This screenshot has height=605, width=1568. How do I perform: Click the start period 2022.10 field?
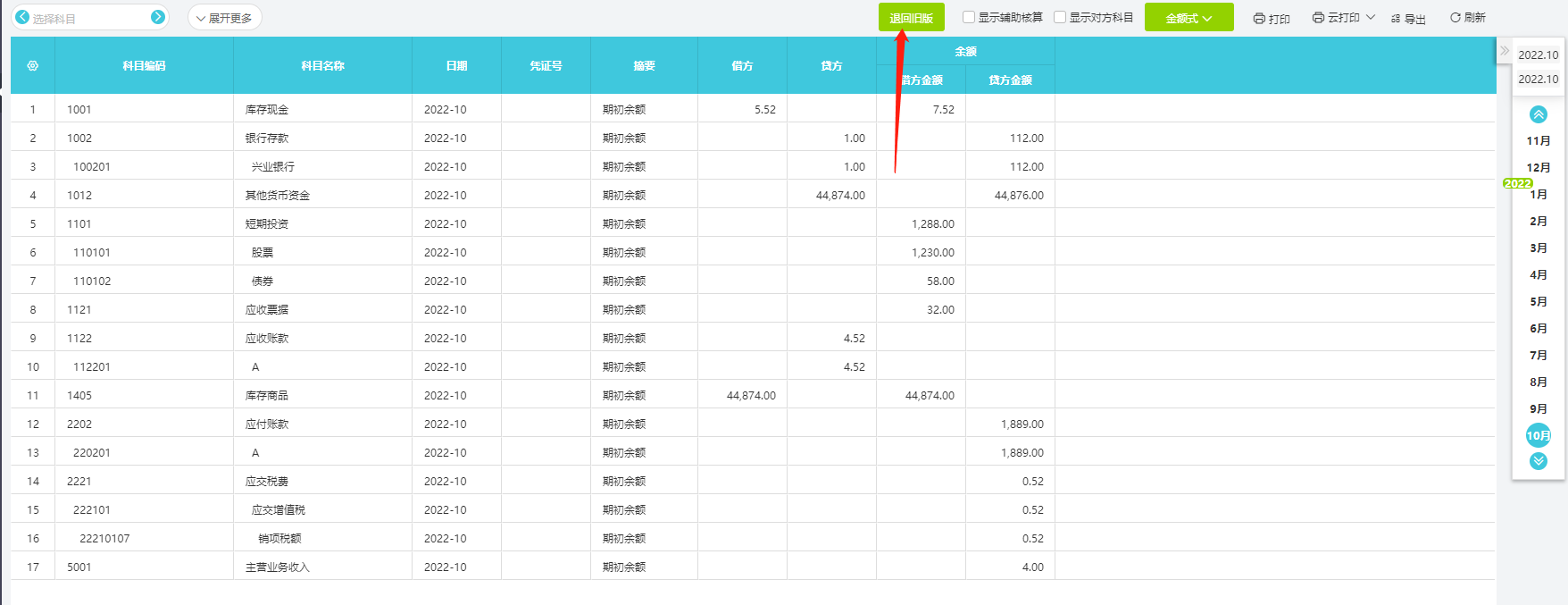tap(1538, 55)
